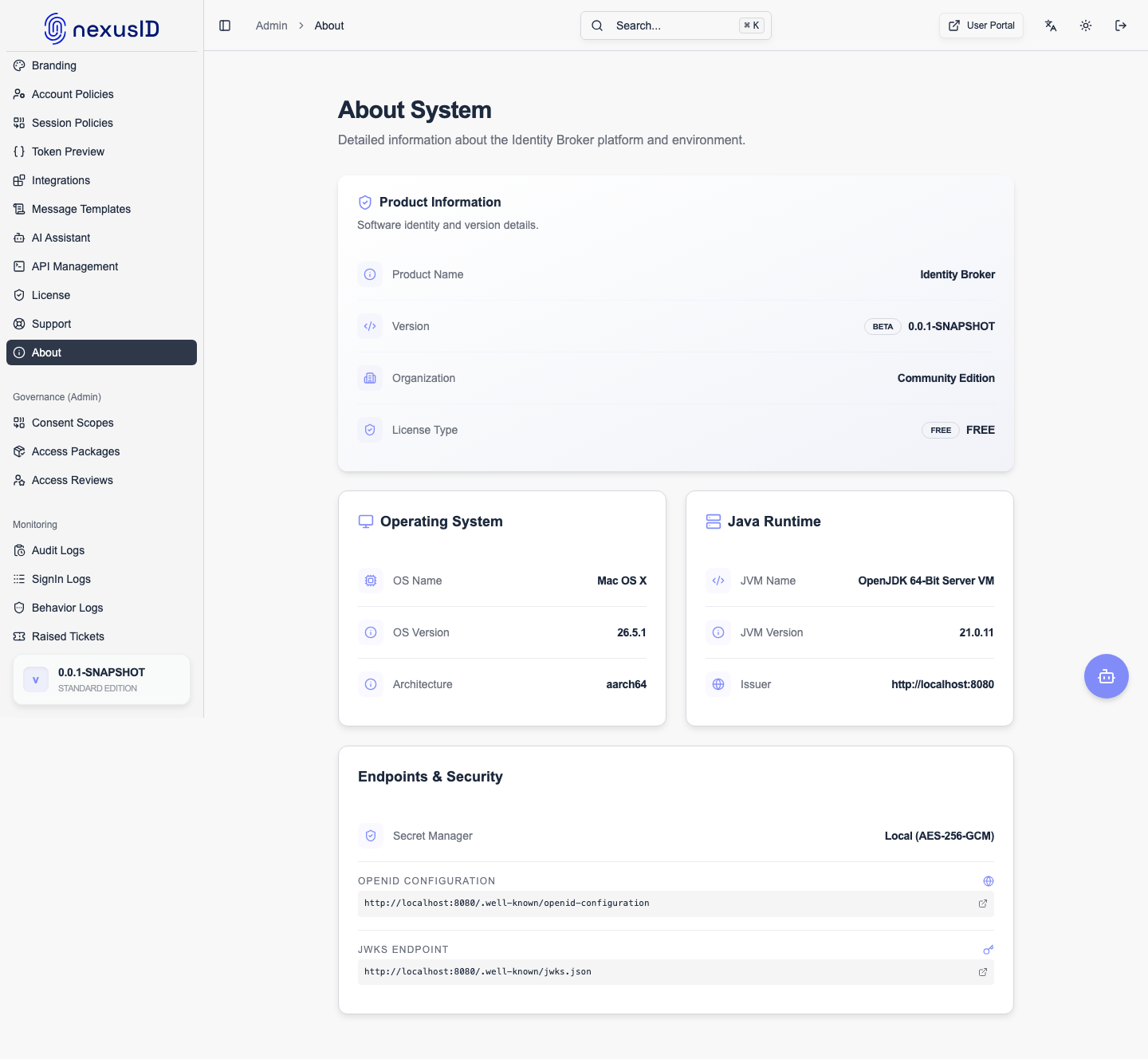Image resolution: width=1148 pixels, height=1059 pixels.
Task: Click 'Mac OS X' OS name value
Action: [x=622, y=581]
